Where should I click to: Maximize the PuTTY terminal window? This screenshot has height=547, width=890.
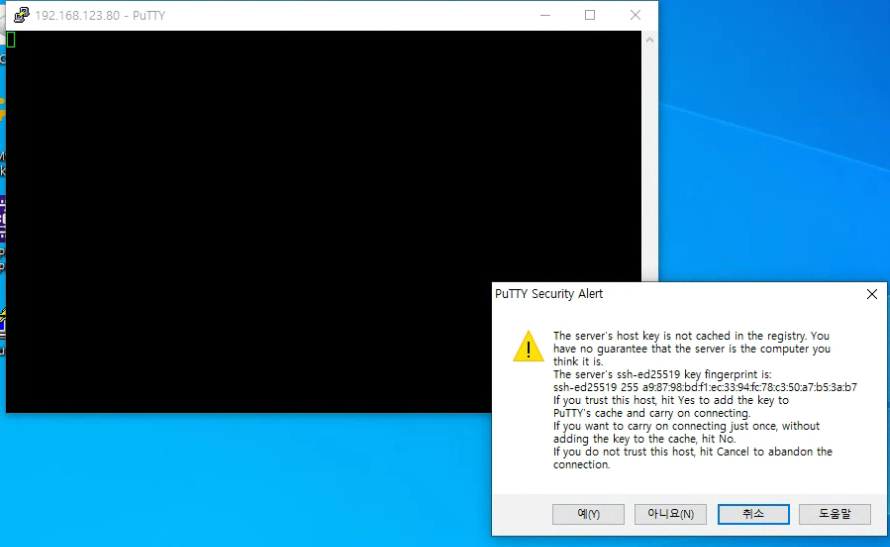[590, 15]
